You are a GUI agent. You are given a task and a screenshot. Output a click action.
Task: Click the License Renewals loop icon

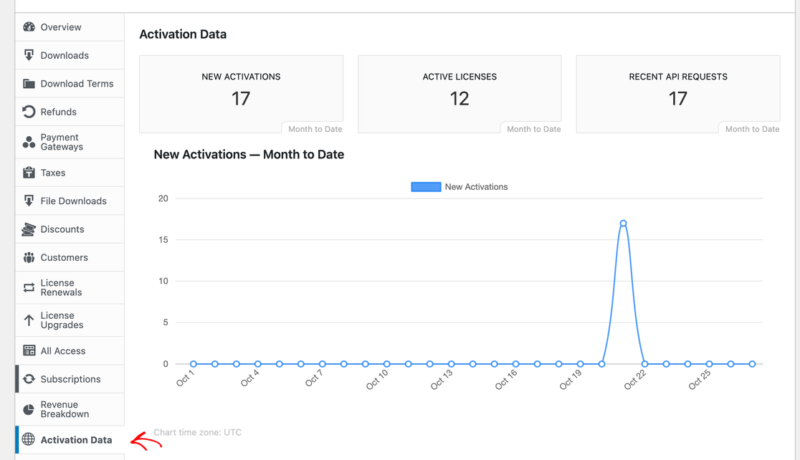[x=29, y=288]
